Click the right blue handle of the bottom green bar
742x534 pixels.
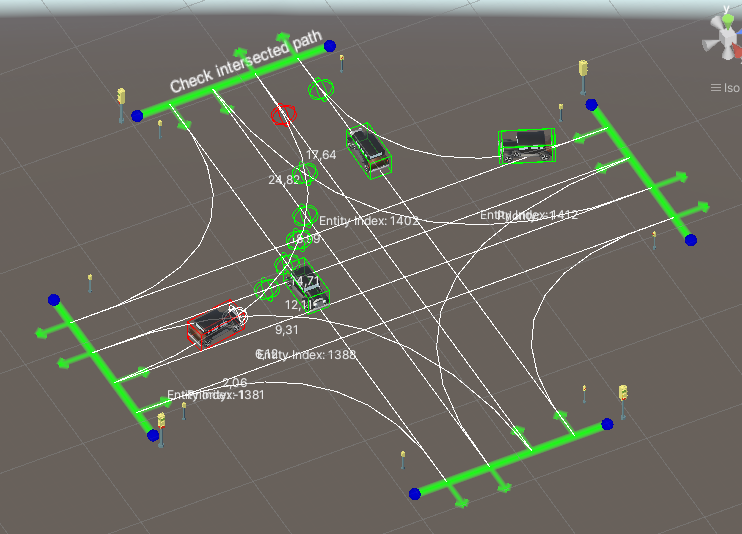point(608,424)
